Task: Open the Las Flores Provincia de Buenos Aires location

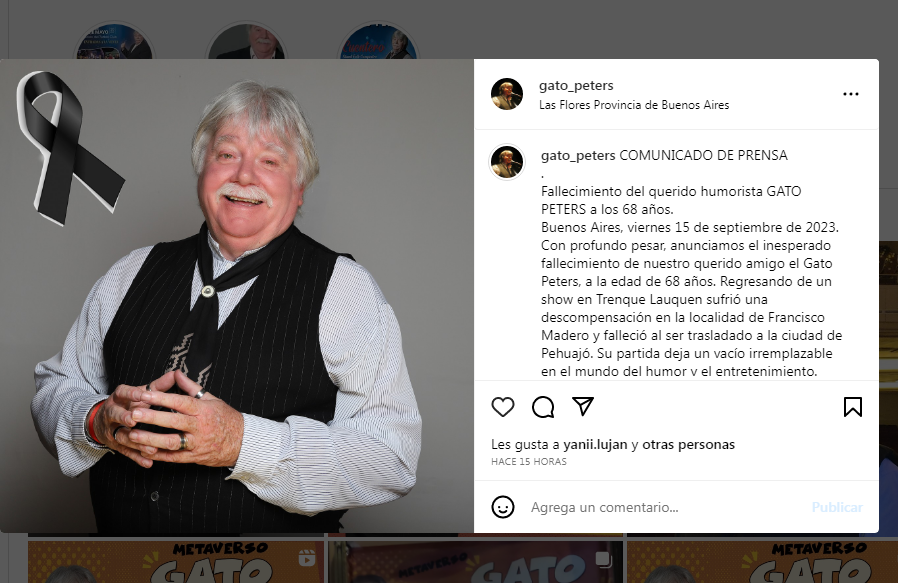Action: [634, 105]
